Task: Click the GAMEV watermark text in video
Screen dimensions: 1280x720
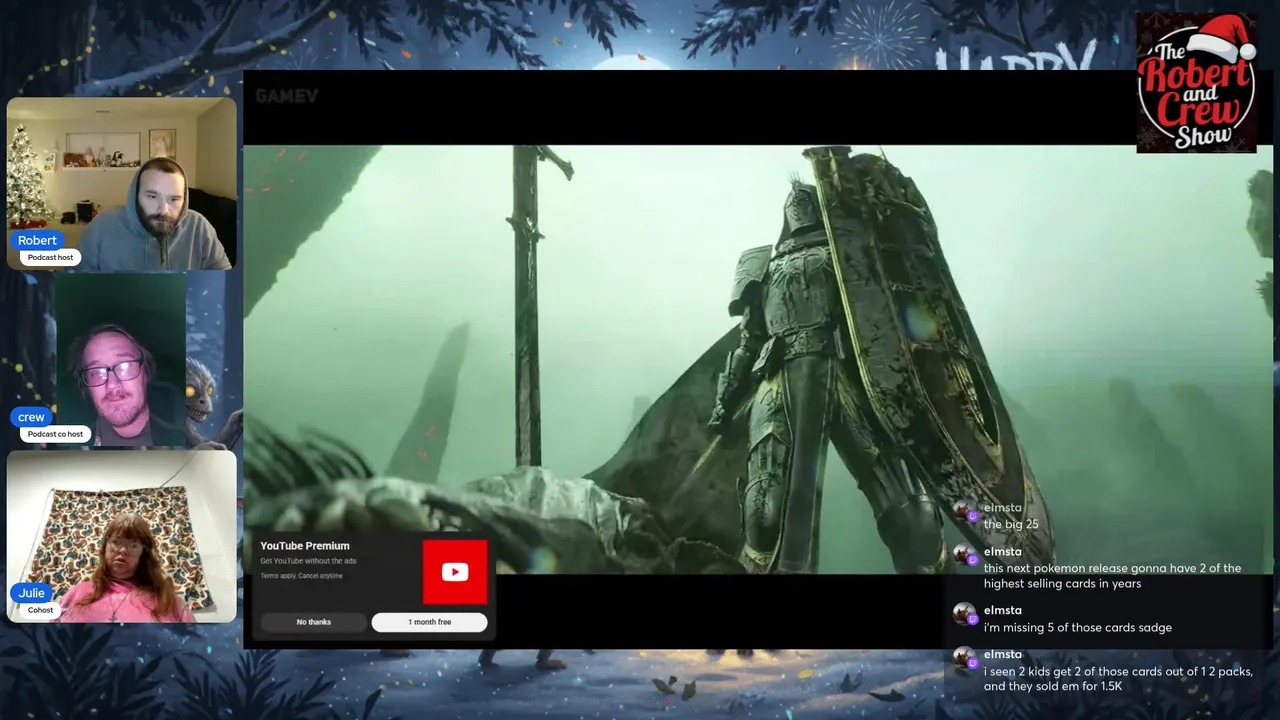Action: pyautogui.click(x=287, y=96)
